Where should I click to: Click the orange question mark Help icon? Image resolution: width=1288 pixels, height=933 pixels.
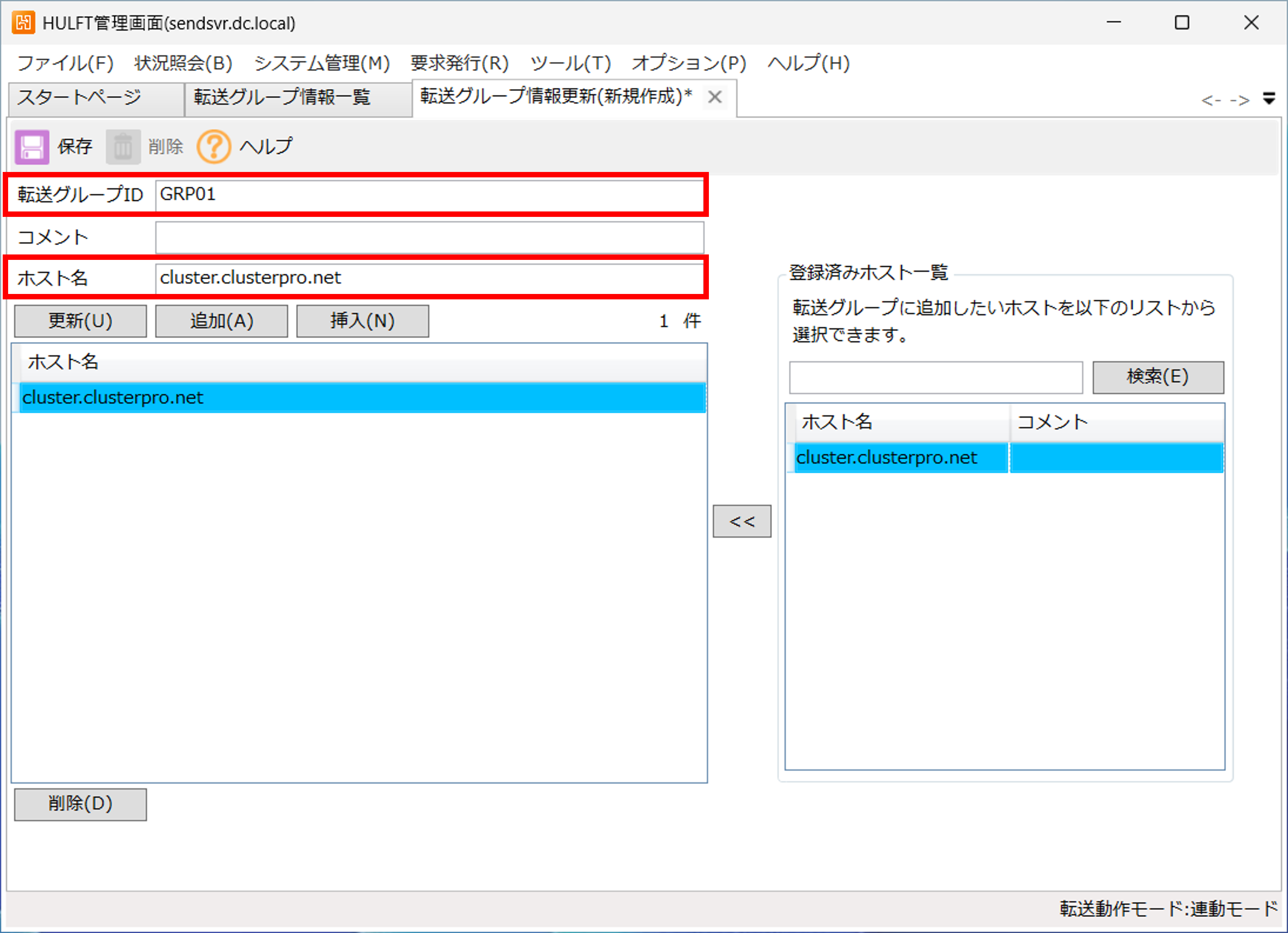tap(213, 147)
